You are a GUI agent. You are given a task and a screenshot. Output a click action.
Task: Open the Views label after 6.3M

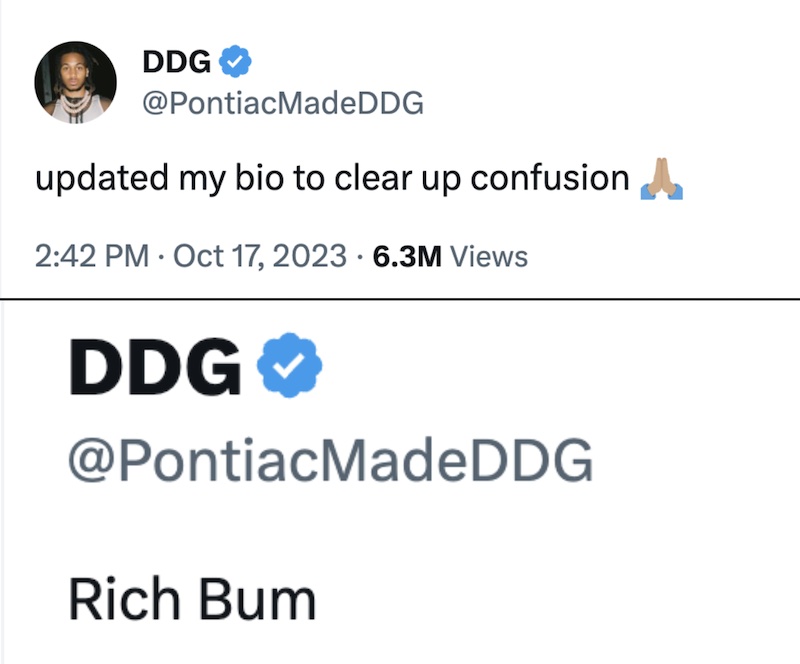[x=489, y=257]
